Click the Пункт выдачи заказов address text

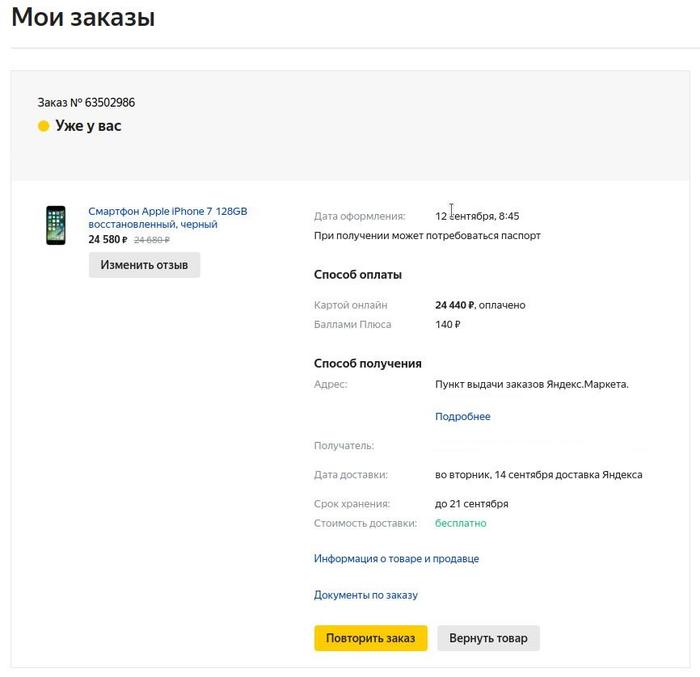[531, 384]
